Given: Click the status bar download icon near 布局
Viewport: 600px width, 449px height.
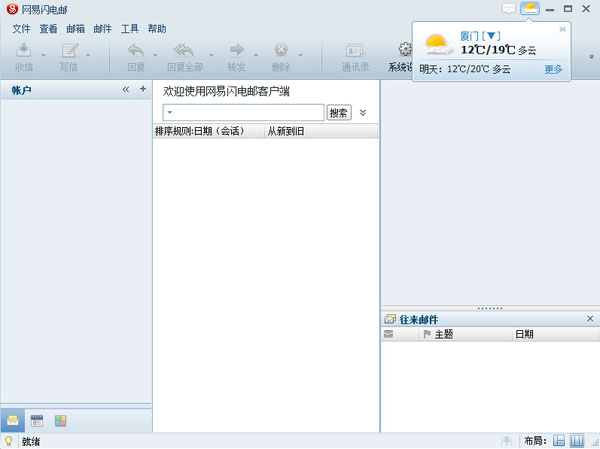Looking at the screenshot, I should coord(507,441).
